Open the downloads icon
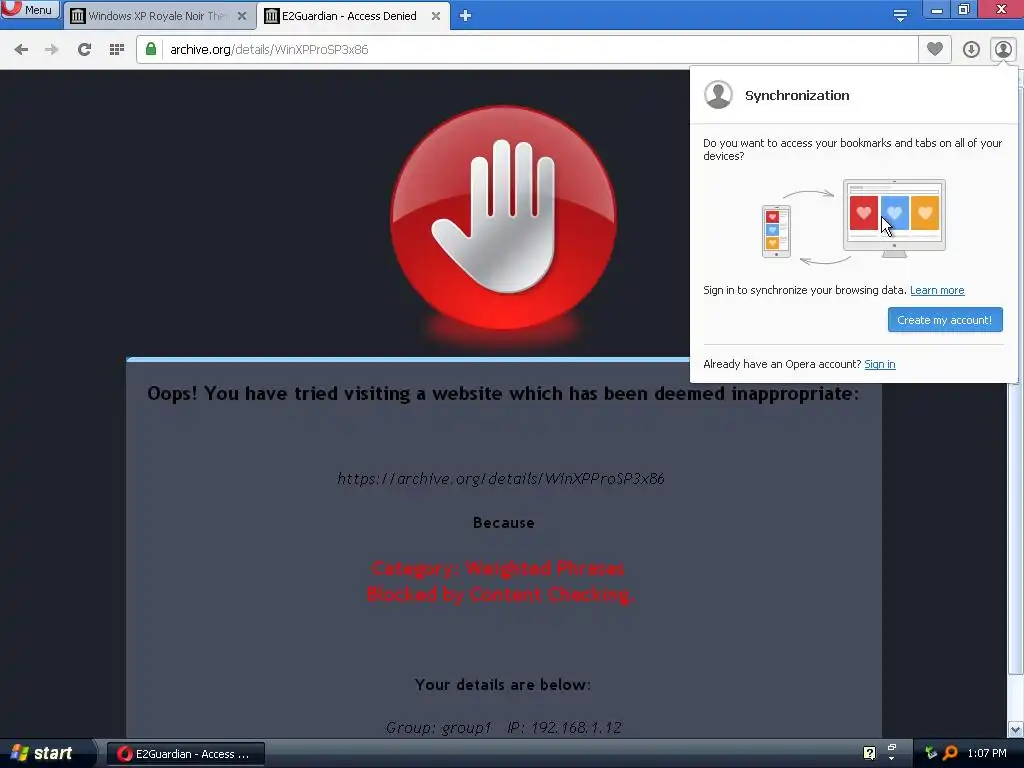1024x768 pixels. (x=971, y=49)
